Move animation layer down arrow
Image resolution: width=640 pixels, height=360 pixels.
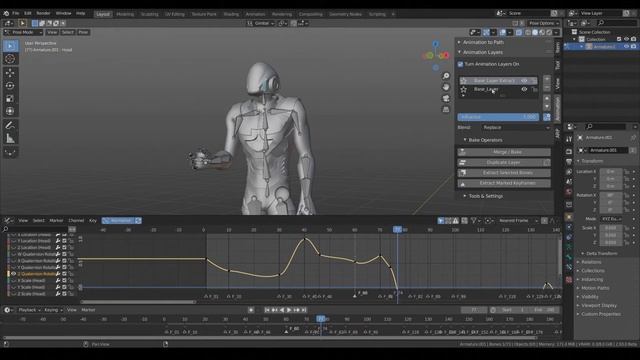click(547, 107)
